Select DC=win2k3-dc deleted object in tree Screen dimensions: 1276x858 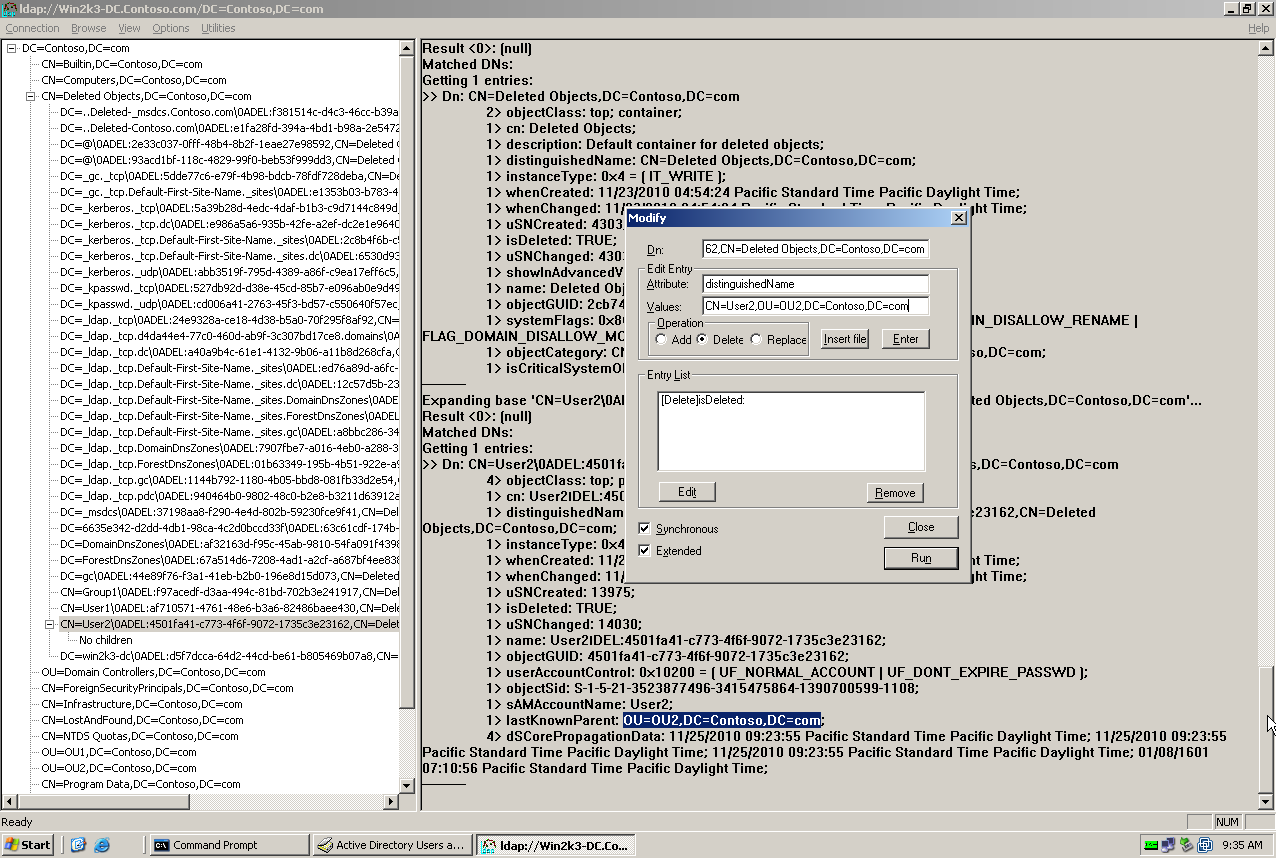(229, 656)
